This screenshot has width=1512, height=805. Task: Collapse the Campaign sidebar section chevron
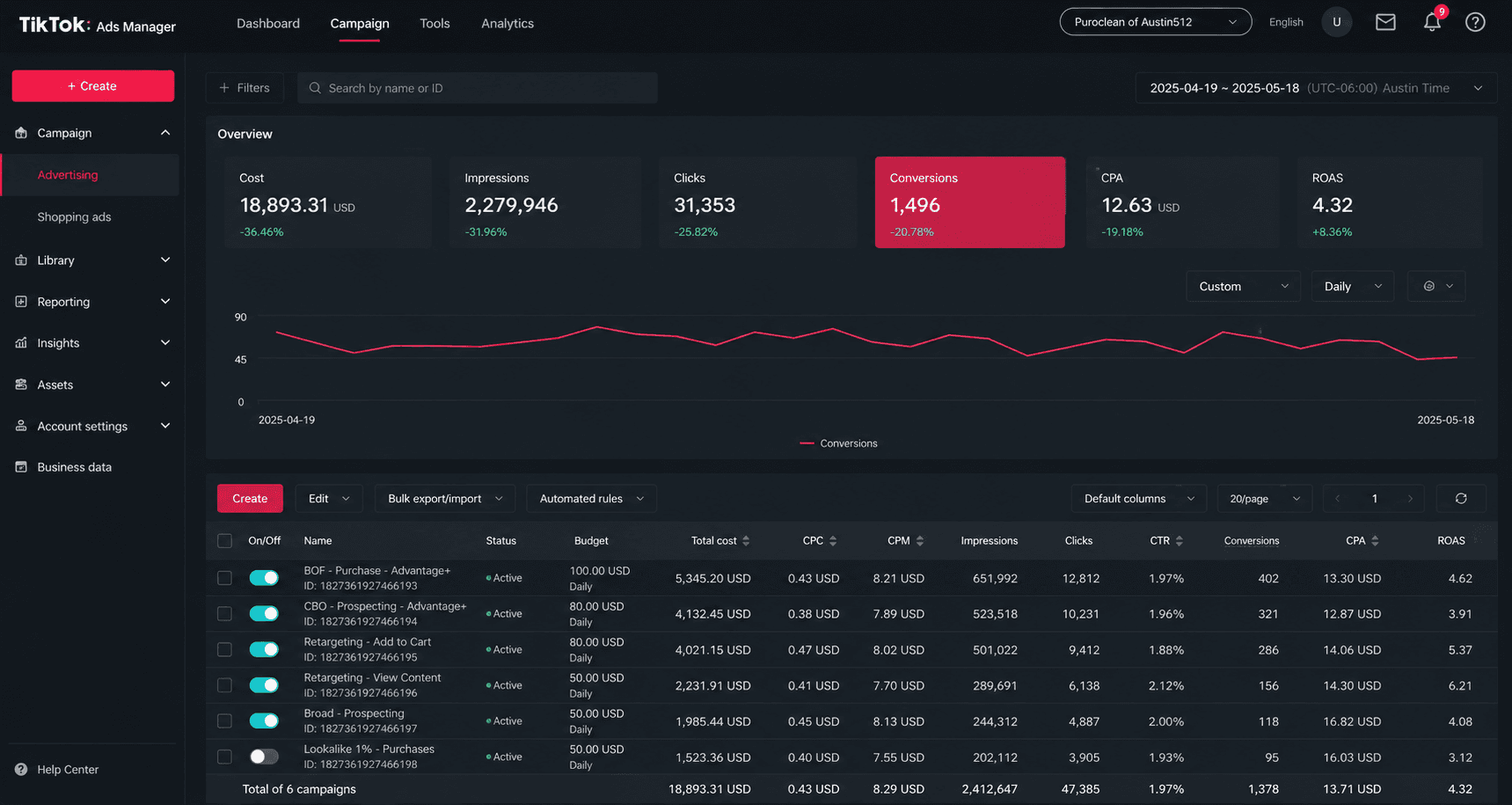165,133
